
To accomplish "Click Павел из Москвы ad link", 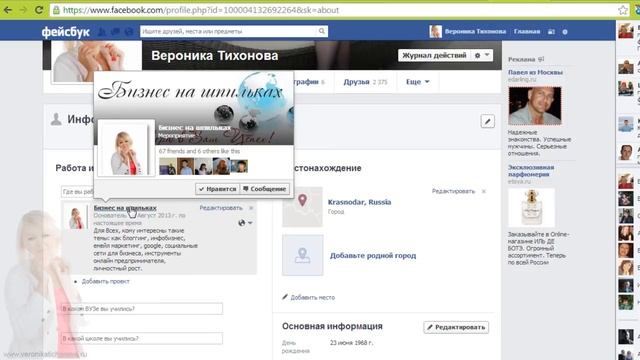I will click(535, 72).
